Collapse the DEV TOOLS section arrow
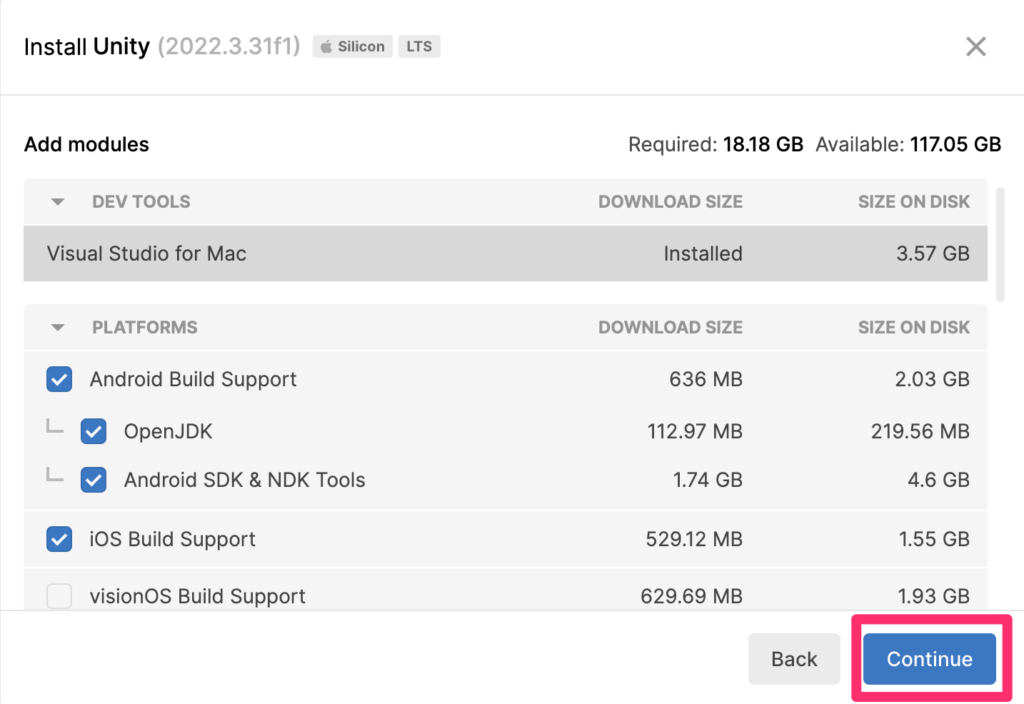Screen dimensions: 1024x704 [x=58, y=202]
